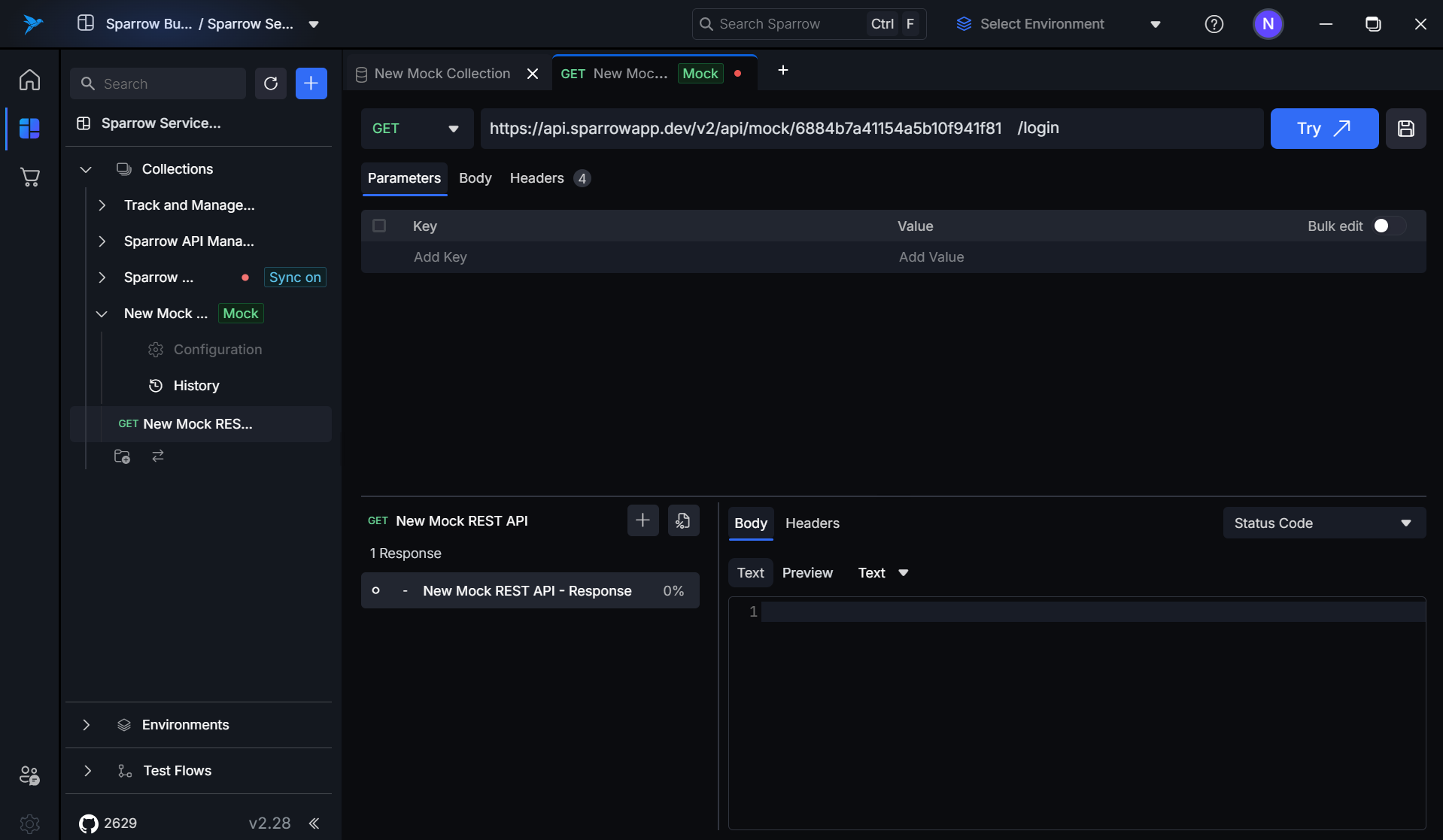
Task: Click the Sync on badge
Action: coord(295,277)
